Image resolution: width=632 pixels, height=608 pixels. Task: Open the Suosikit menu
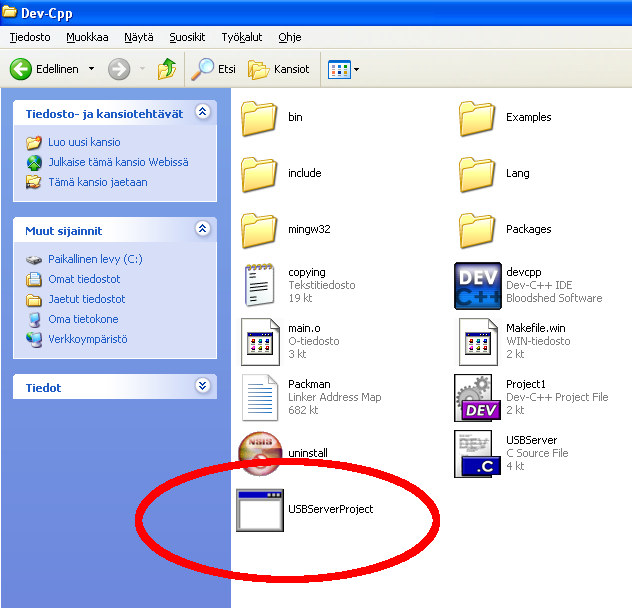point(187,37)
